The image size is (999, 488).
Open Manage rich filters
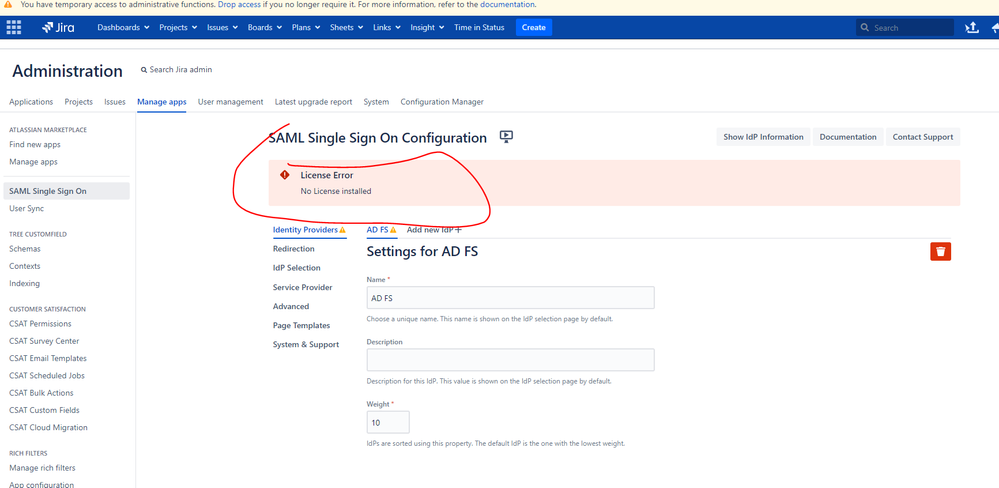42,468
